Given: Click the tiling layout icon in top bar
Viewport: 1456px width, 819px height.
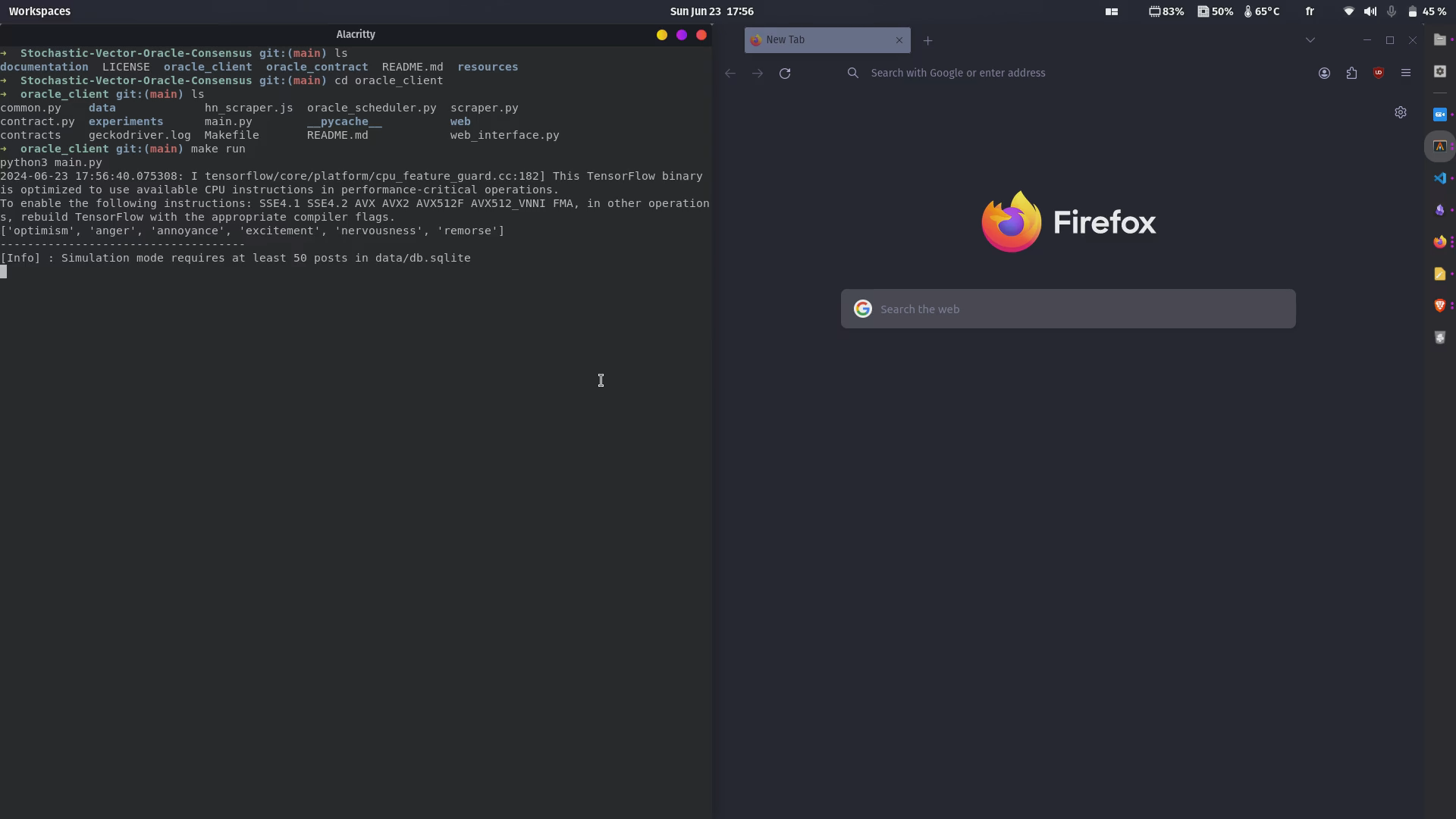Looking at the screenshot, I should pyautogui.click(x=1112, y=11).
